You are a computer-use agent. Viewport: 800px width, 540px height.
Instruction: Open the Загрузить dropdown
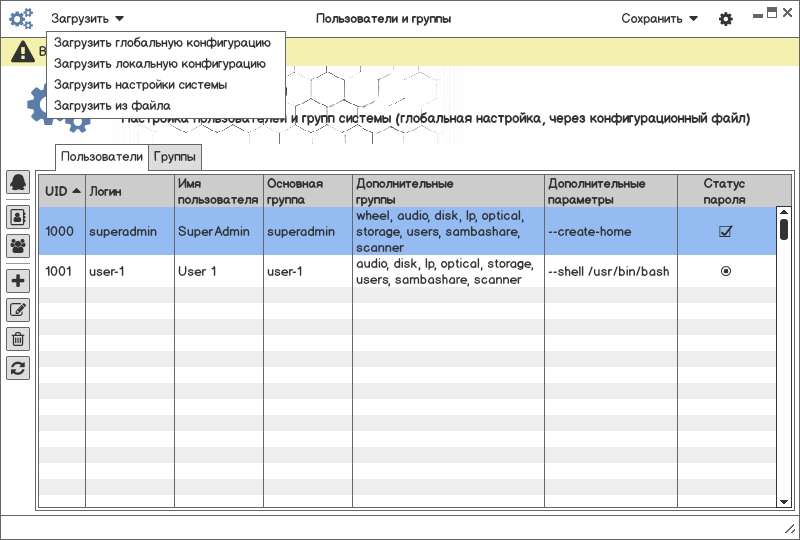click(x=88, y=19)
